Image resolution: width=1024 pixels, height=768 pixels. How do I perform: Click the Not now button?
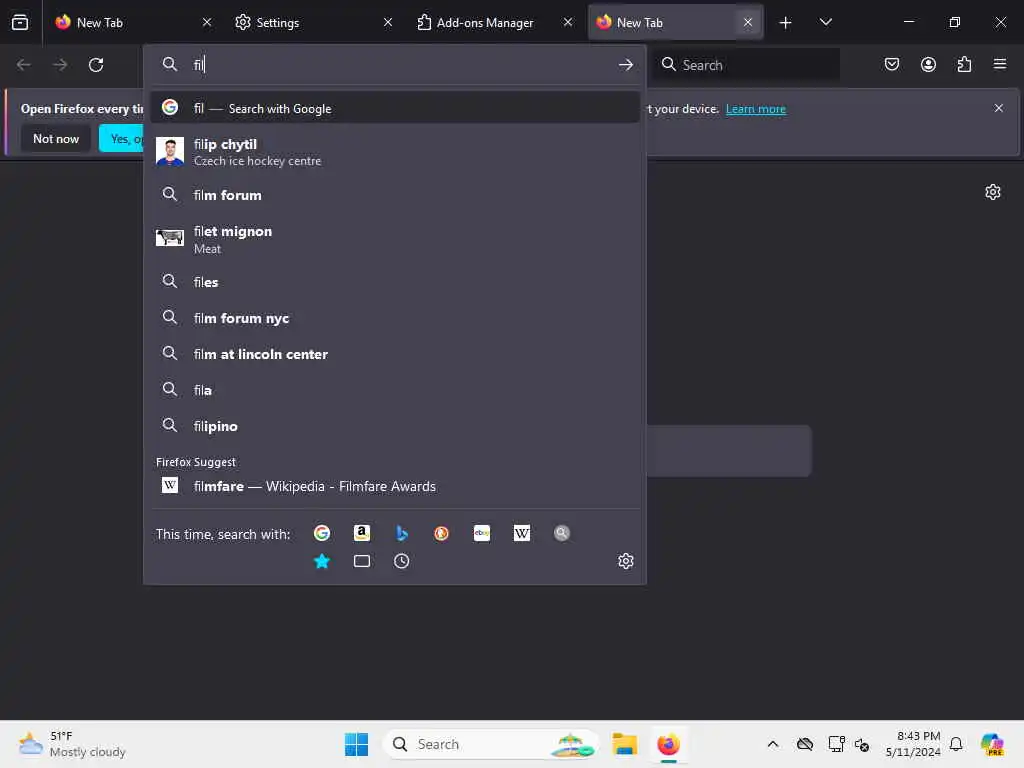[x=56, y=138]
